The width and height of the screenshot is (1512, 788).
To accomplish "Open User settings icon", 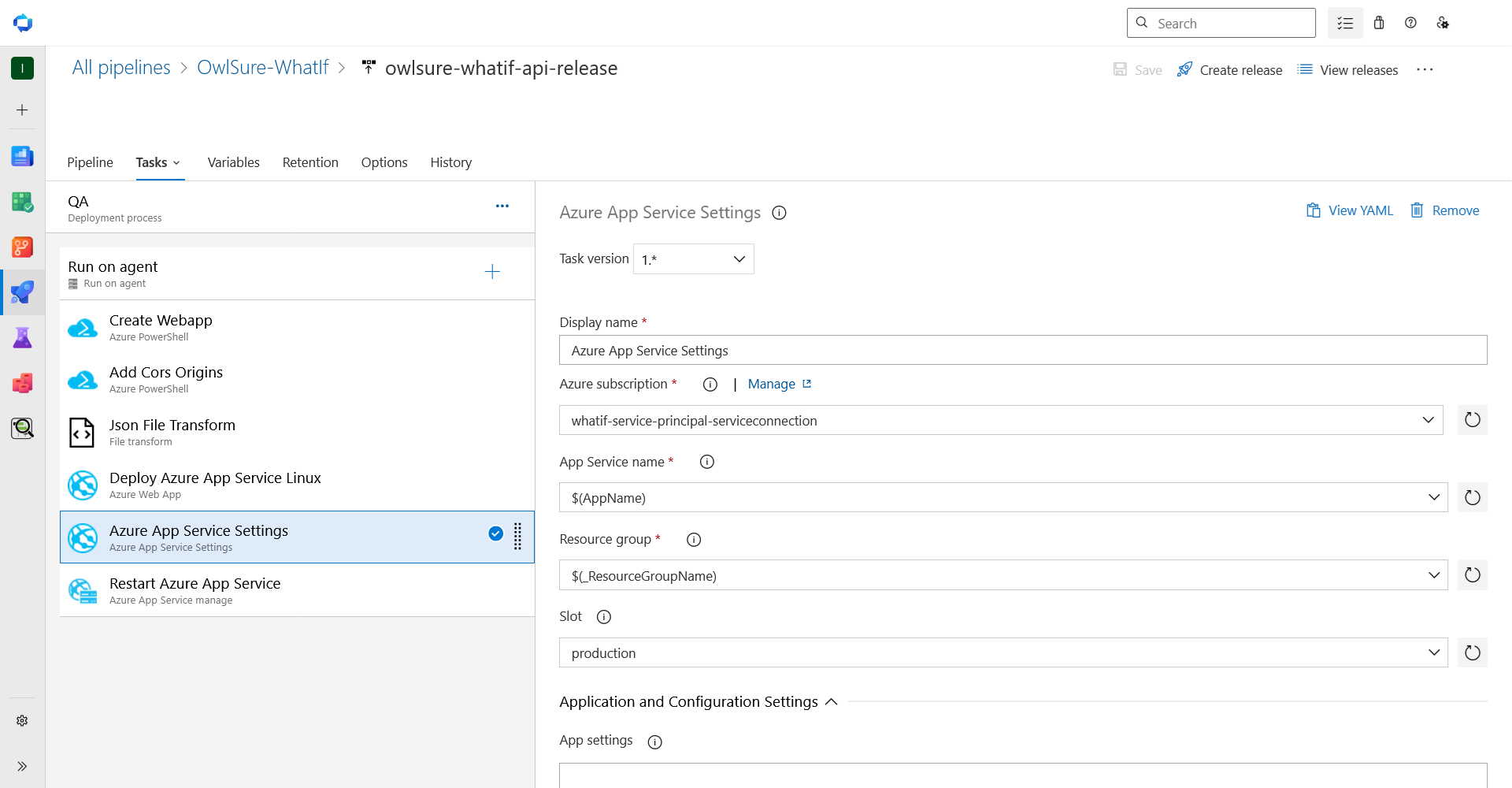I will coord(1443,23).
